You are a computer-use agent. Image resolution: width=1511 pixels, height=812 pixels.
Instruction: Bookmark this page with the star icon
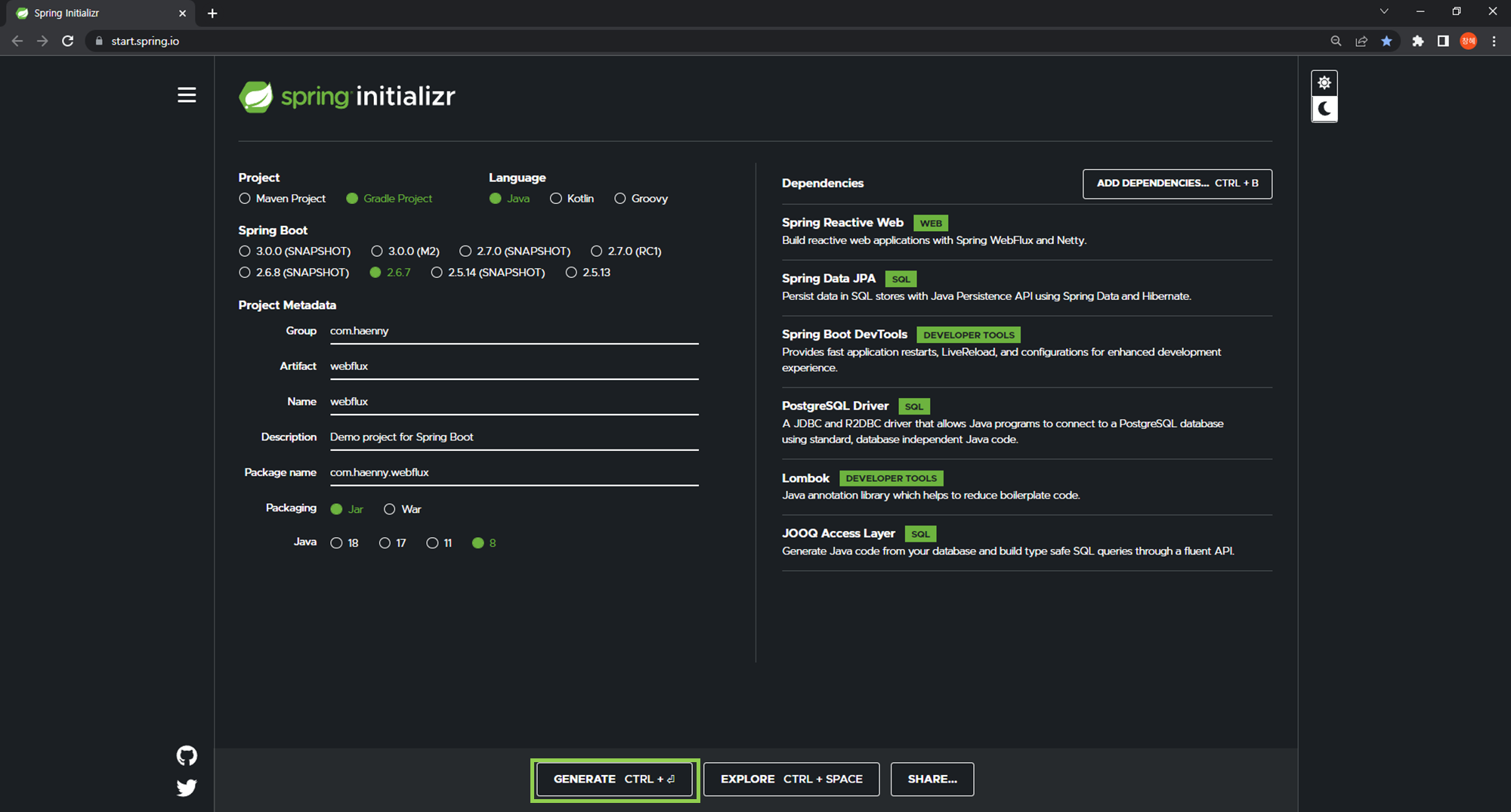[1386, 41]
